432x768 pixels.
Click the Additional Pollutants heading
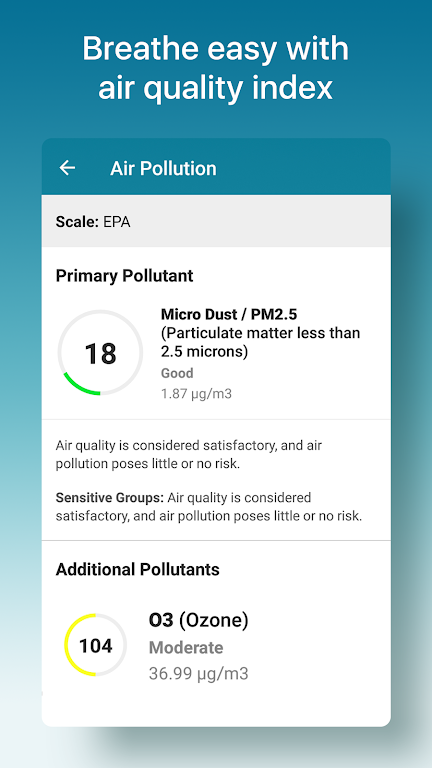(138, 569)
